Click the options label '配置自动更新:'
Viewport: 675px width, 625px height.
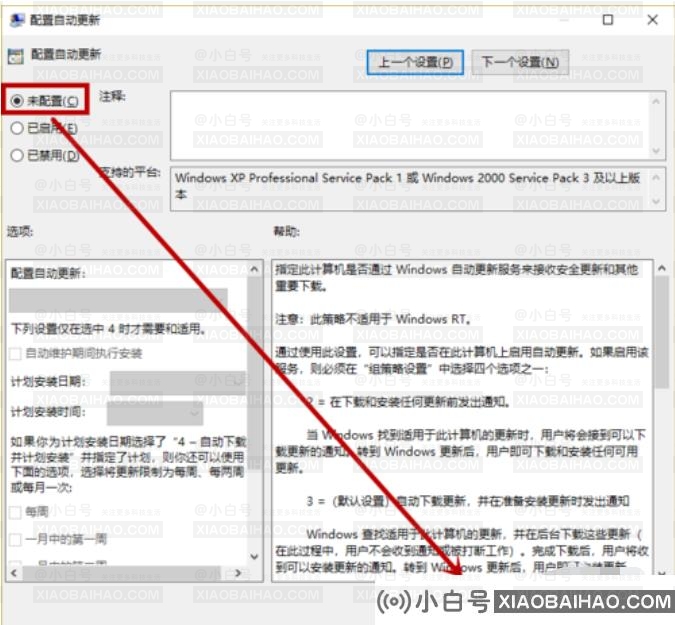[48, 273]
